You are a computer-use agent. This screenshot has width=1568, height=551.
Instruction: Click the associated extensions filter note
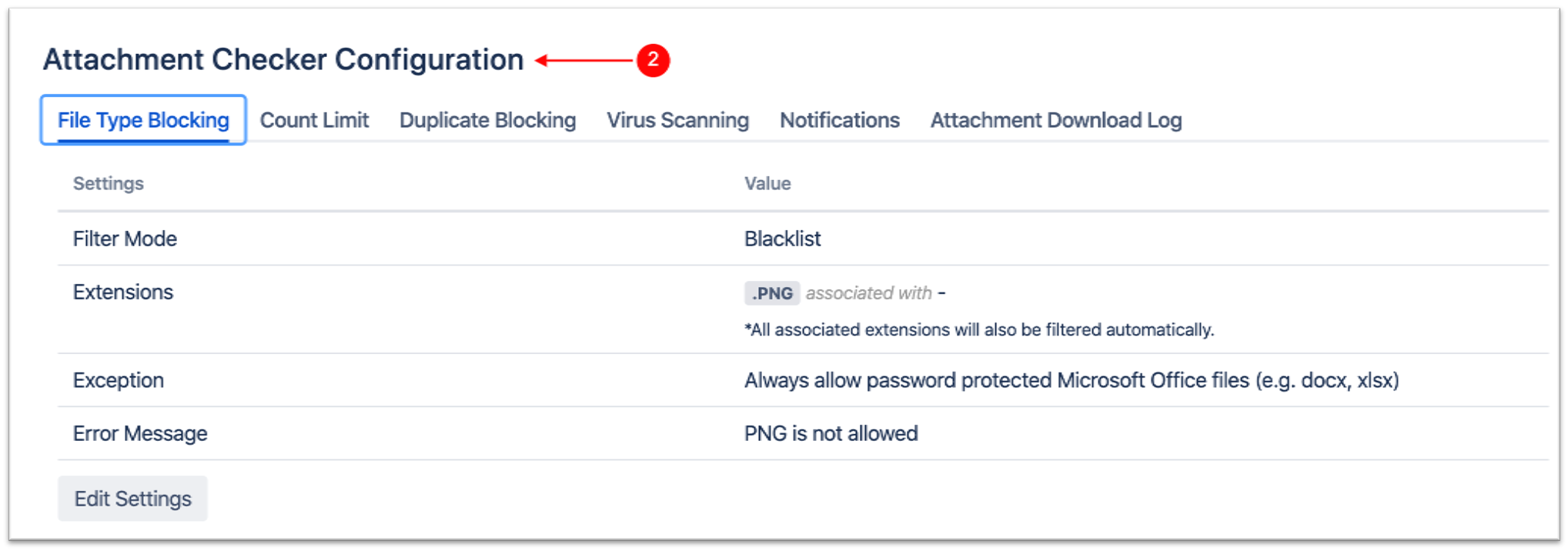click(x=978, y=330)
